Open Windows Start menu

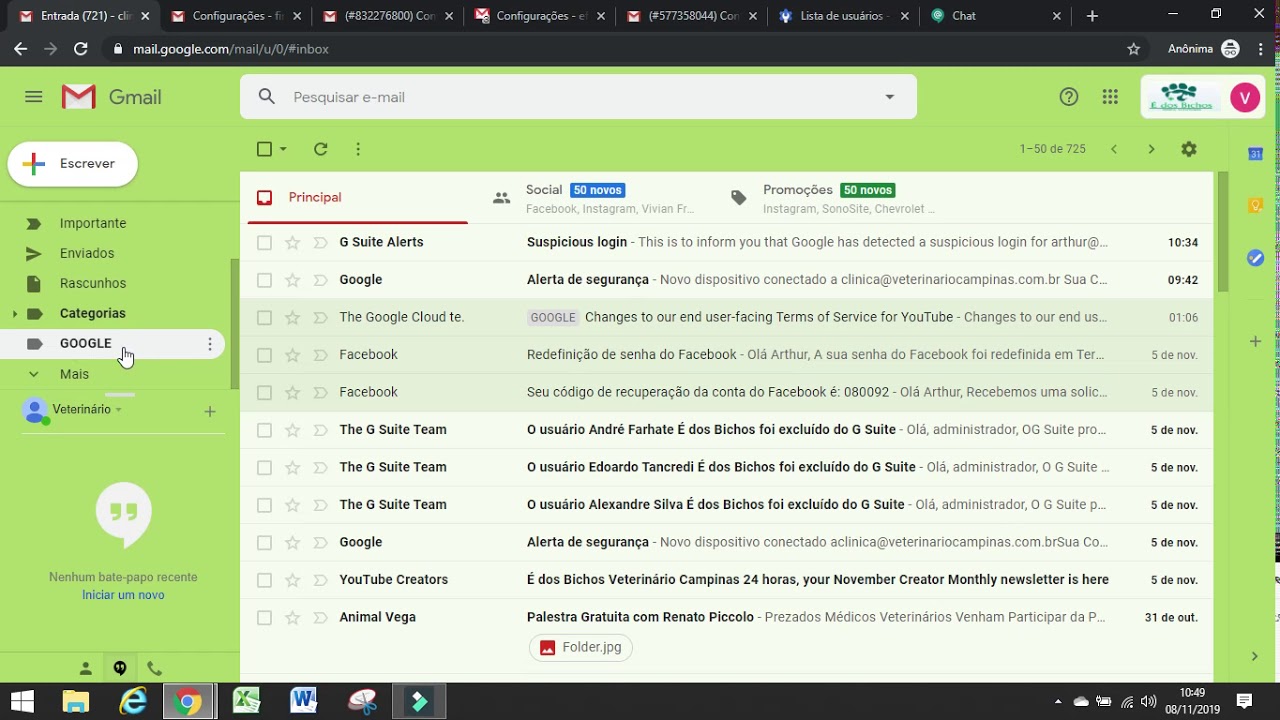point(21,701)
